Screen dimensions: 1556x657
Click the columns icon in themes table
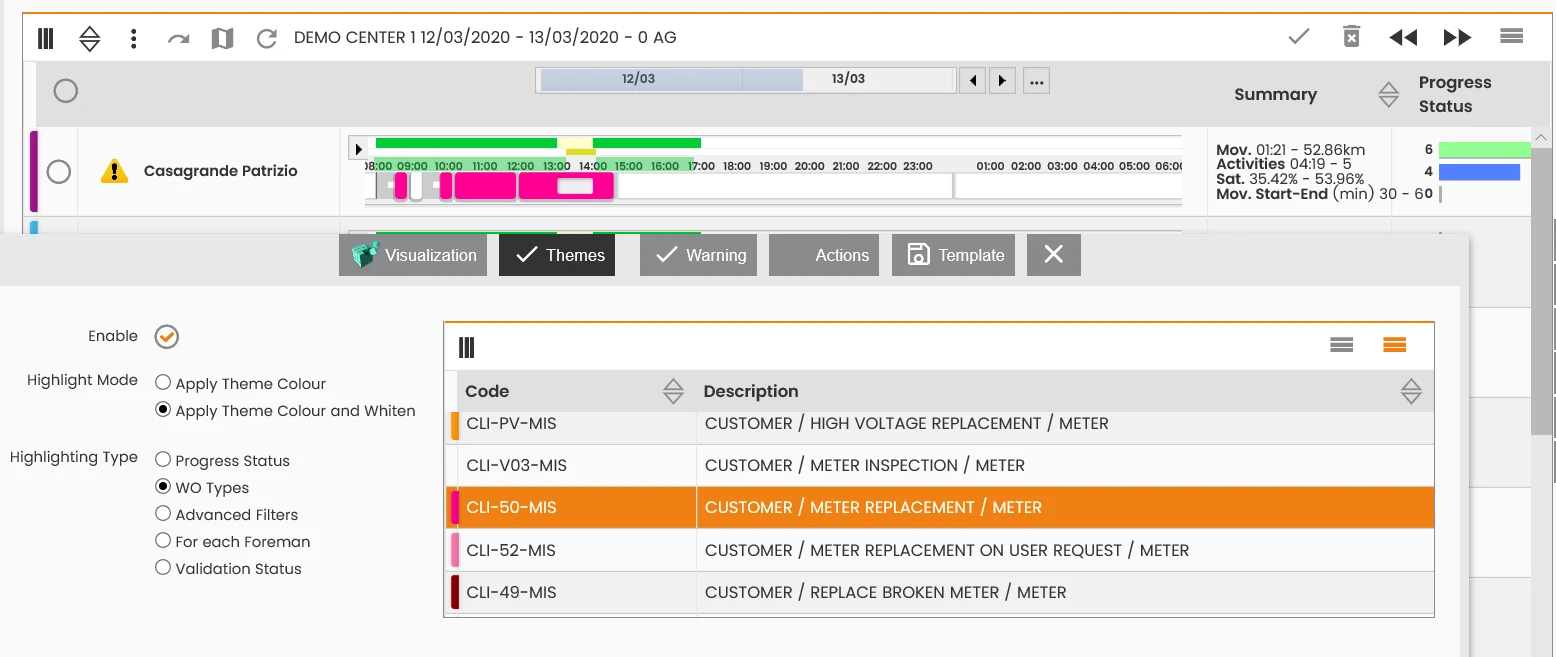pyautogui.click(x=466, y=347)
